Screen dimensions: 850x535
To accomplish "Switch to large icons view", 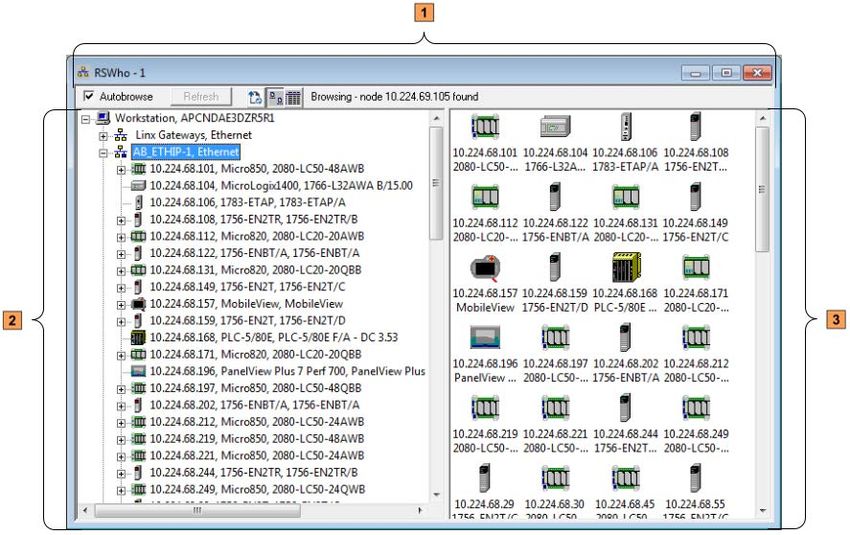I will [276, 98].
